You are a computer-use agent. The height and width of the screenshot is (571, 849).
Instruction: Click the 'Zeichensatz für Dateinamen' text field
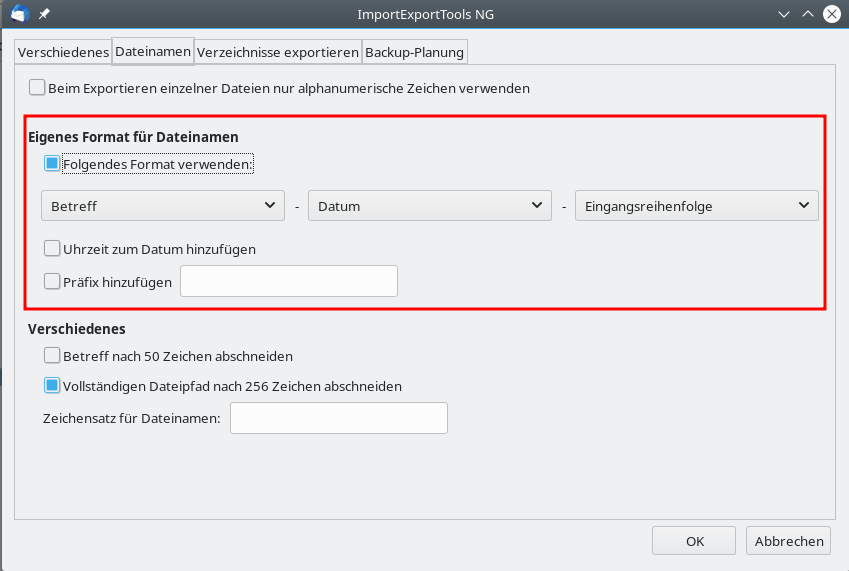click(x=338, y=418)
